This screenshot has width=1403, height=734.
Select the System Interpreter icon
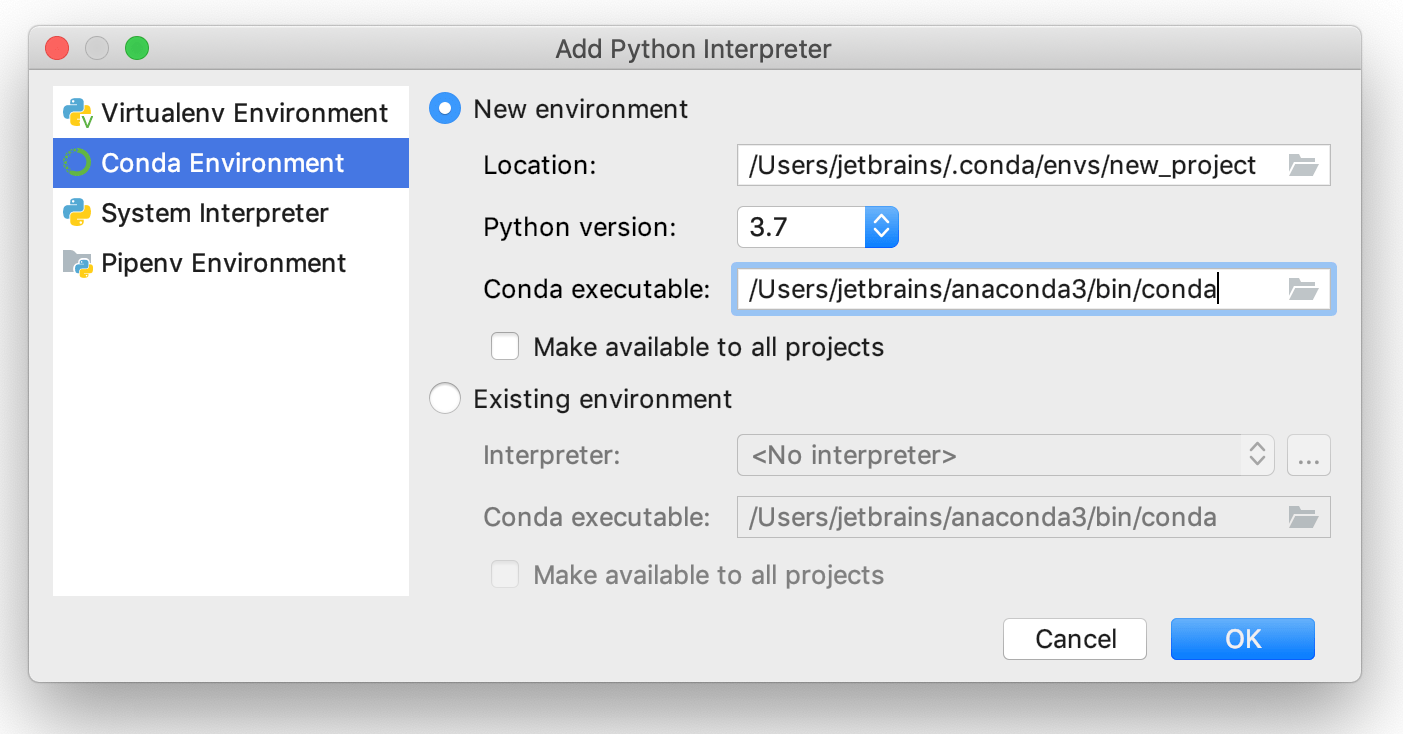coord(78,212)
